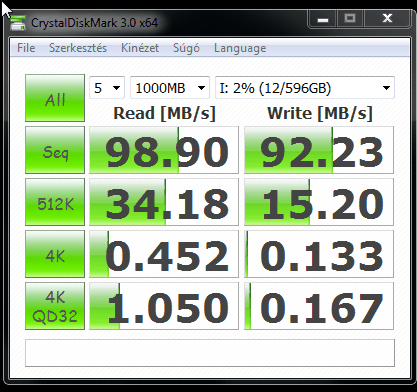Open the Kinézet menu
Screen dimensions: 417x392
[x=140, y=48]
